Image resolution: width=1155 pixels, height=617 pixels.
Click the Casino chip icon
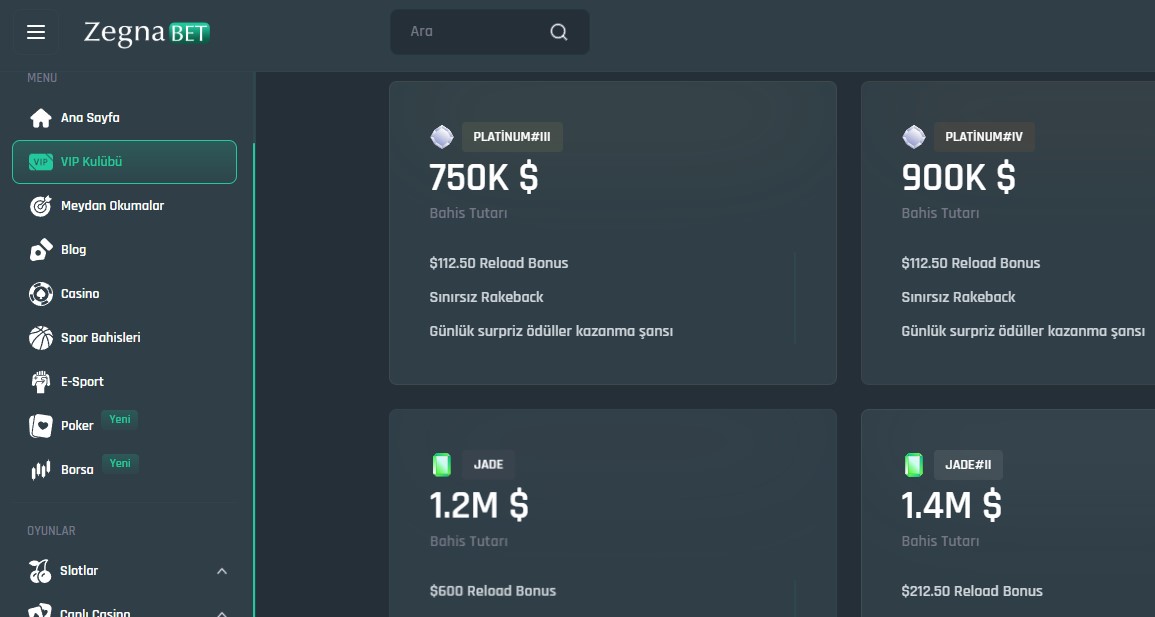coord(41,294)
